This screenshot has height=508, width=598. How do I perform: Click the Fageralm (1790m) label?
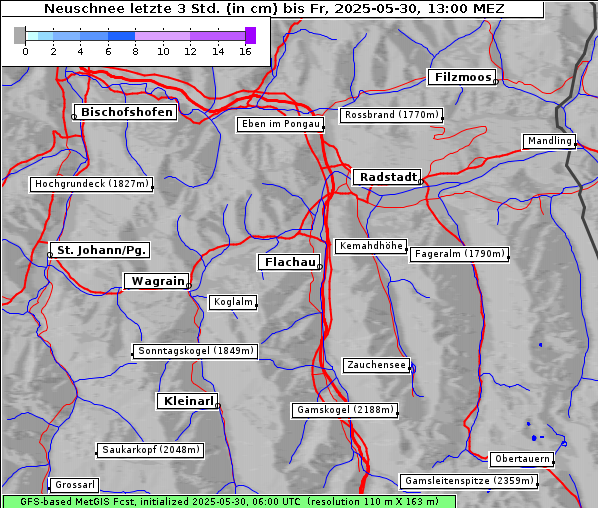point(459,254)
